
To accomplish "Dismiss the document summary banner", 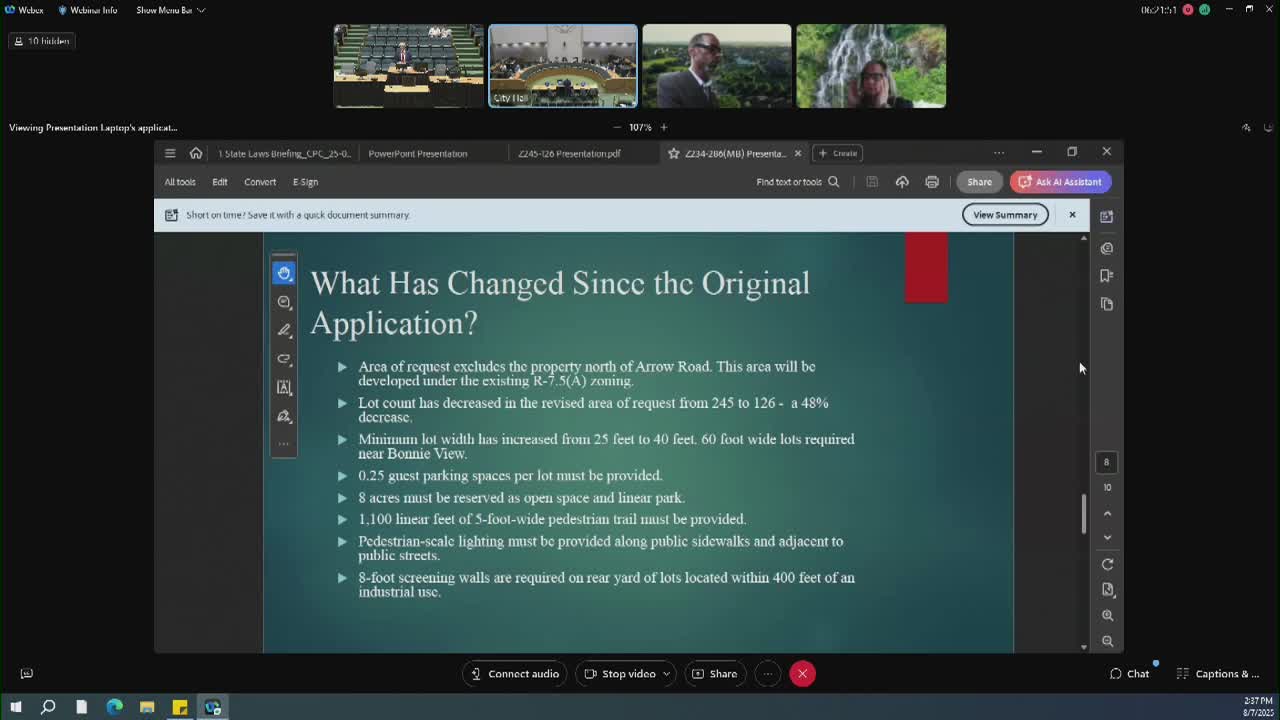I will coord(1072,215).
